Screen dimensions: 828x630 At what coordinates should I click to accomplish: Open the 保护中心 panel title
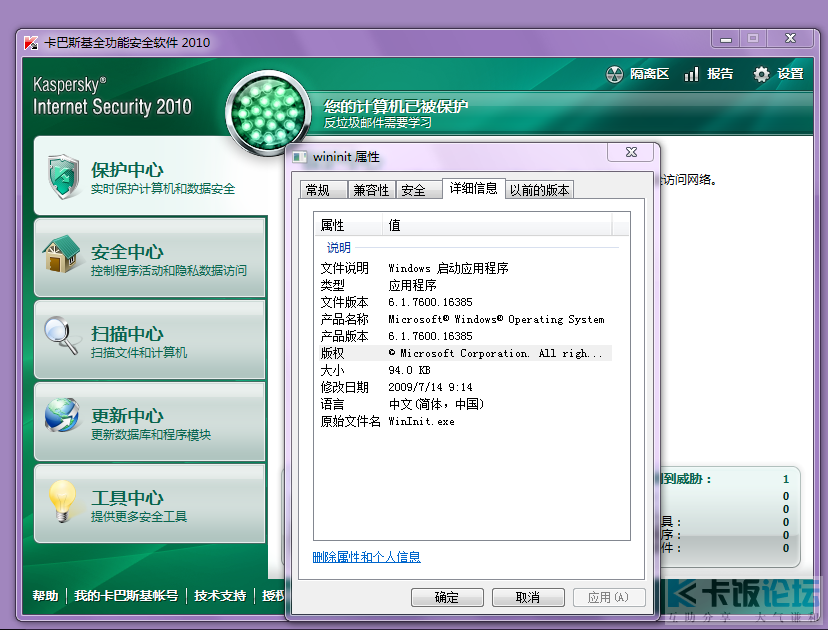click(x=127, y=170)
